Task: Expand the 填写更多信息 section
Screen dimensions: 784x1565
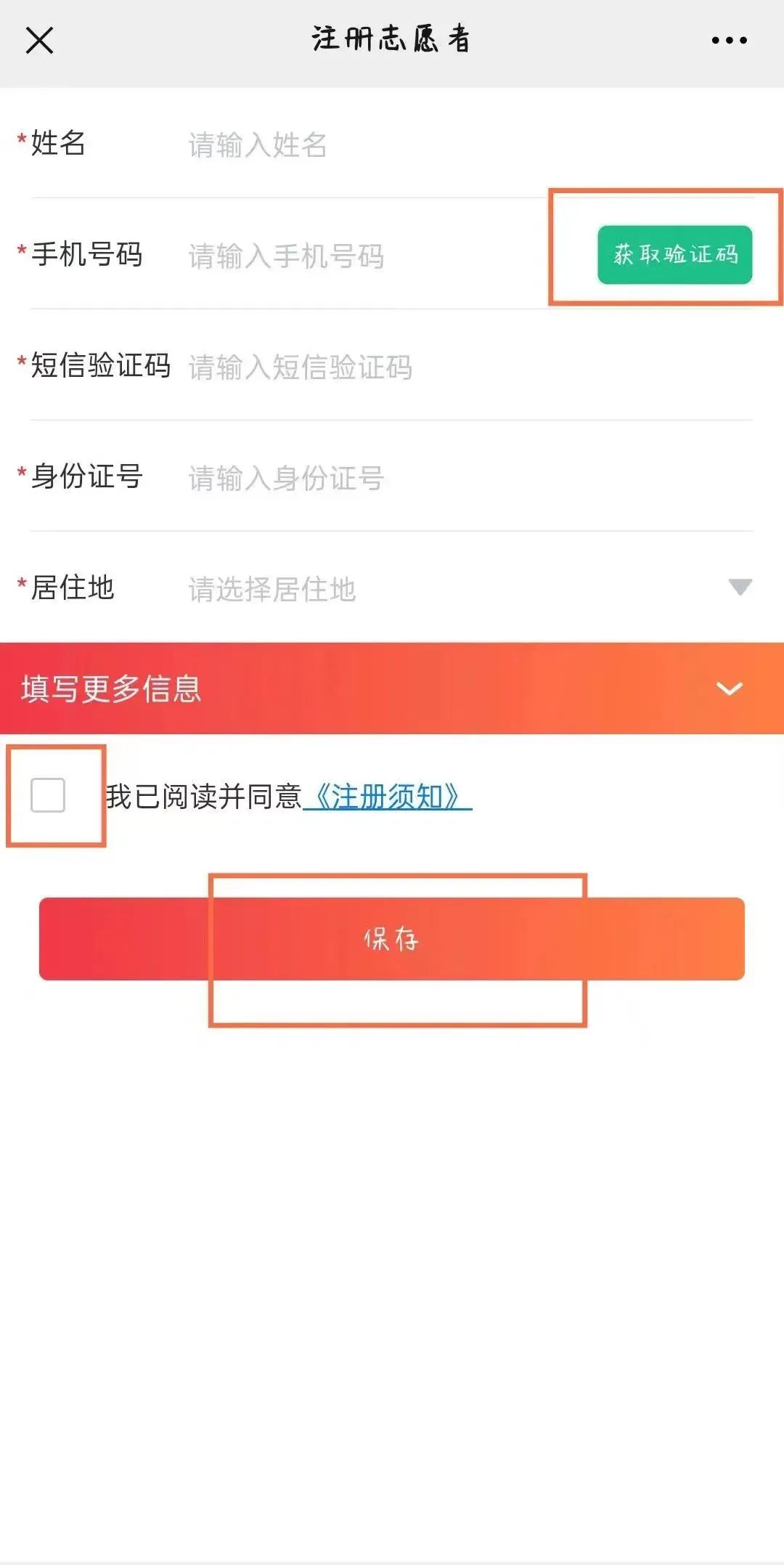Action: (x=111, y=688)
